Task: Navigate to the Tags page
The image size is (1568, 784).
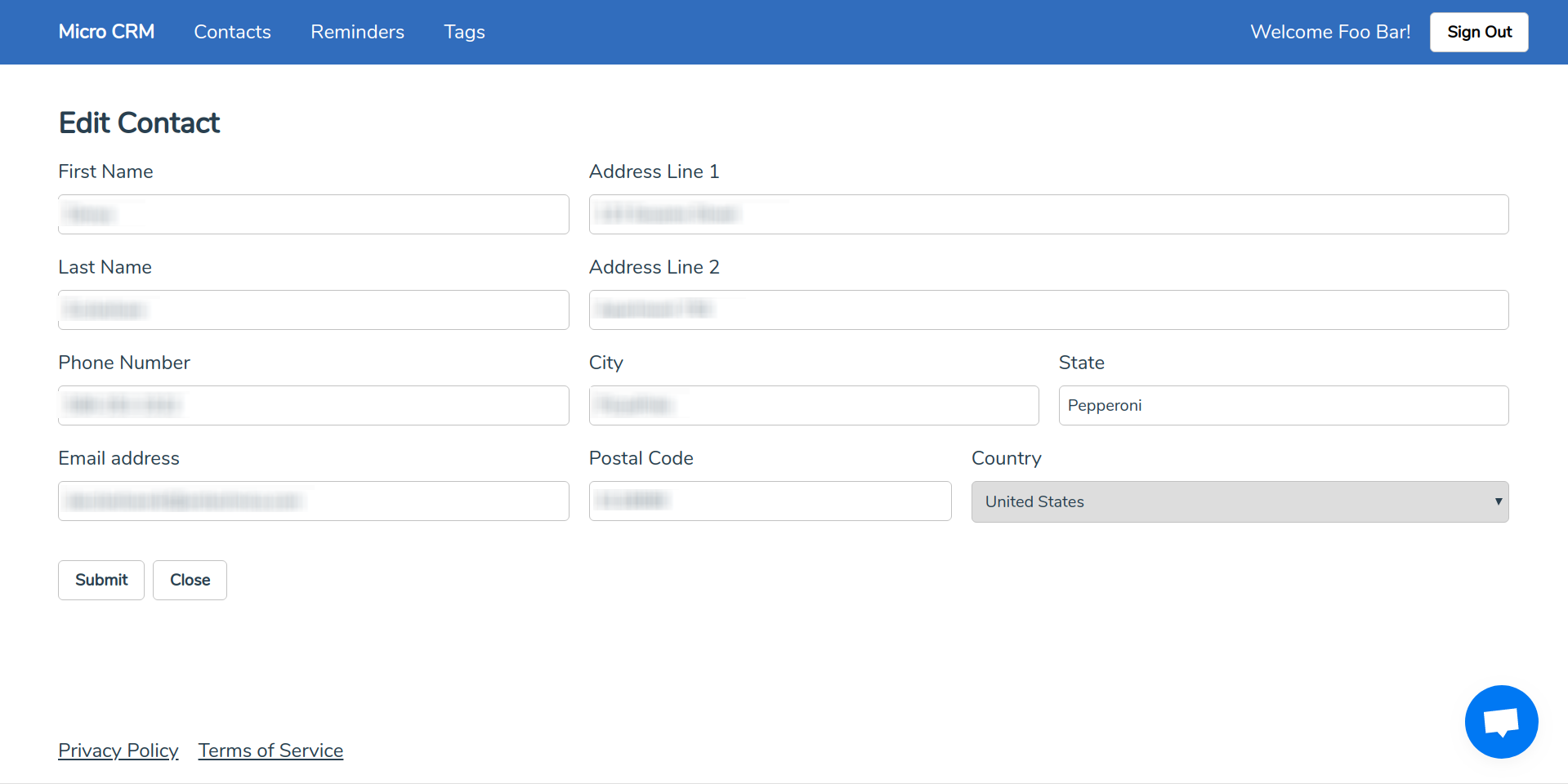Action: coord(464,32)
